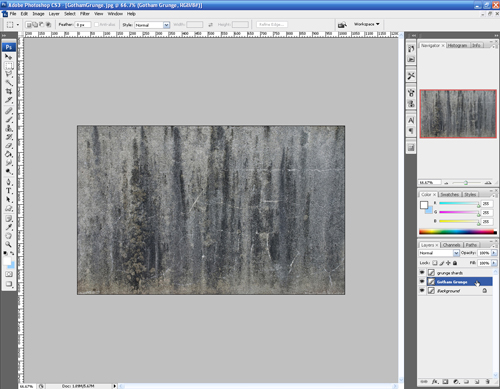500x389 pixels.
Task: Toggle Lock position
Action: 448,263
